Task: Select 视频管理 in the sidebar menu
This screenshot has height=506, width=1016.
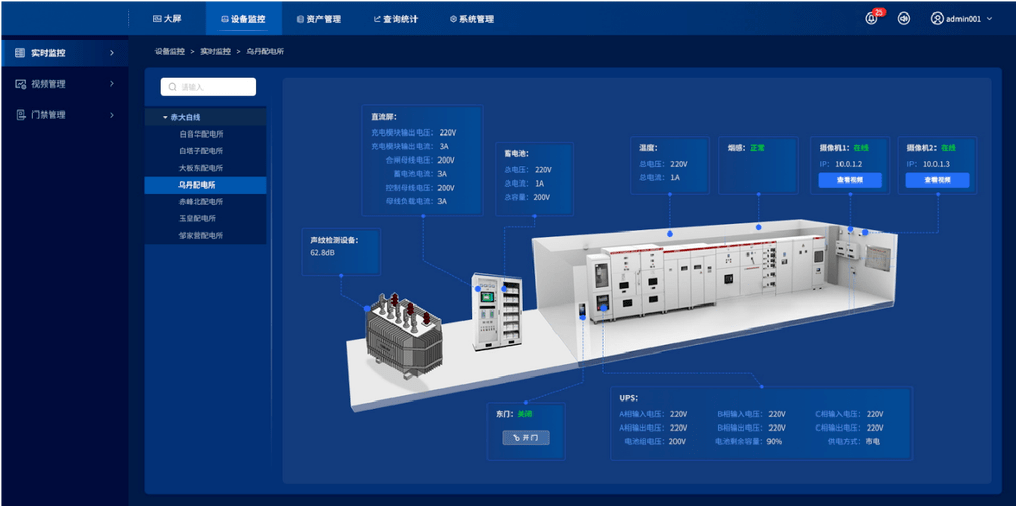Action: (64, 84)
